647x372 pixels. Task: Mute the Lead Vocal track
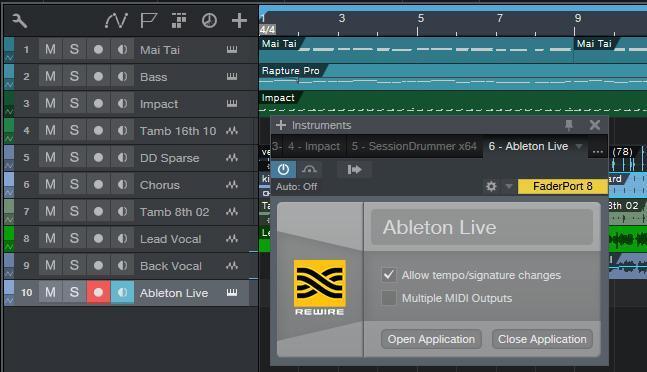pyautogui.click(x=50, y=238)
